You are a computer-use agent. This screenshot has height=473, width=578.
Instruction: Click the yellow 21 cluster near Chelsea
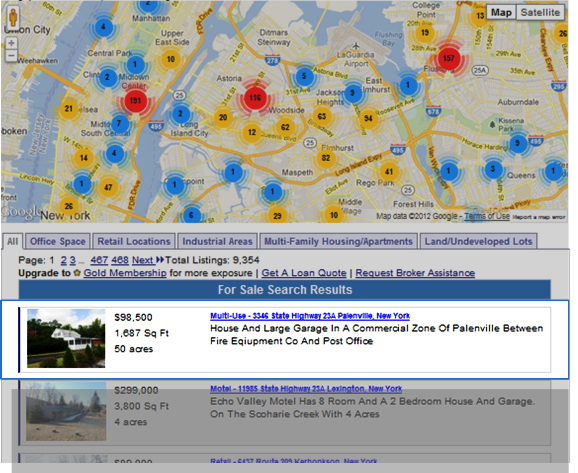pos(69,108)
